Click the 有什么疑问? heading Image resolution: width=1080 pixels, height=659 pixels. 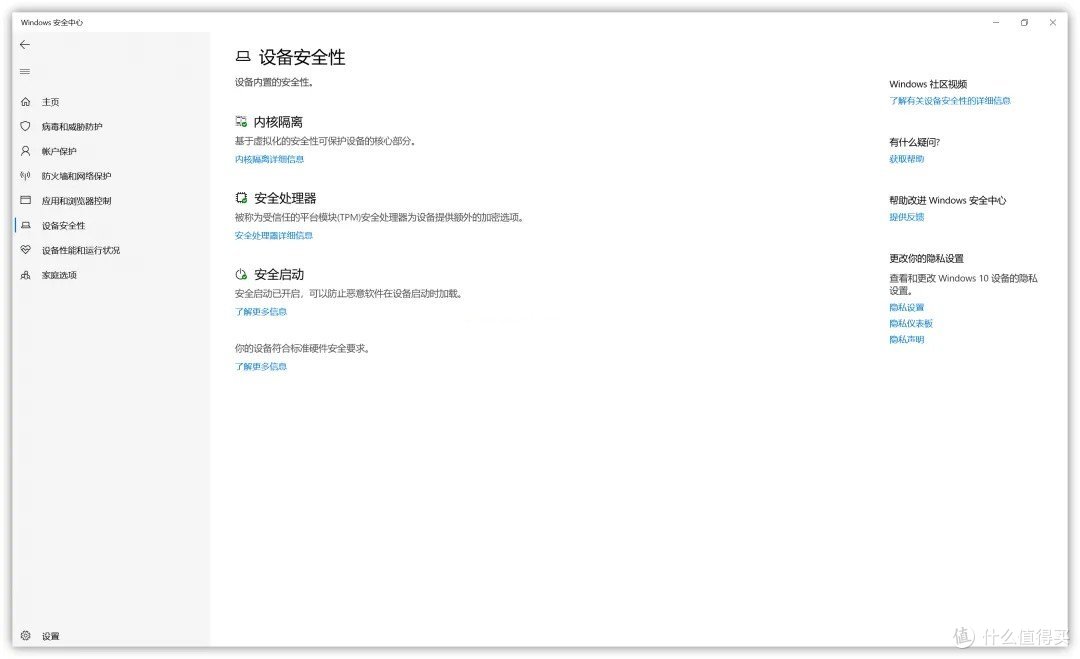pyautogui.click(x=914, y=143)
